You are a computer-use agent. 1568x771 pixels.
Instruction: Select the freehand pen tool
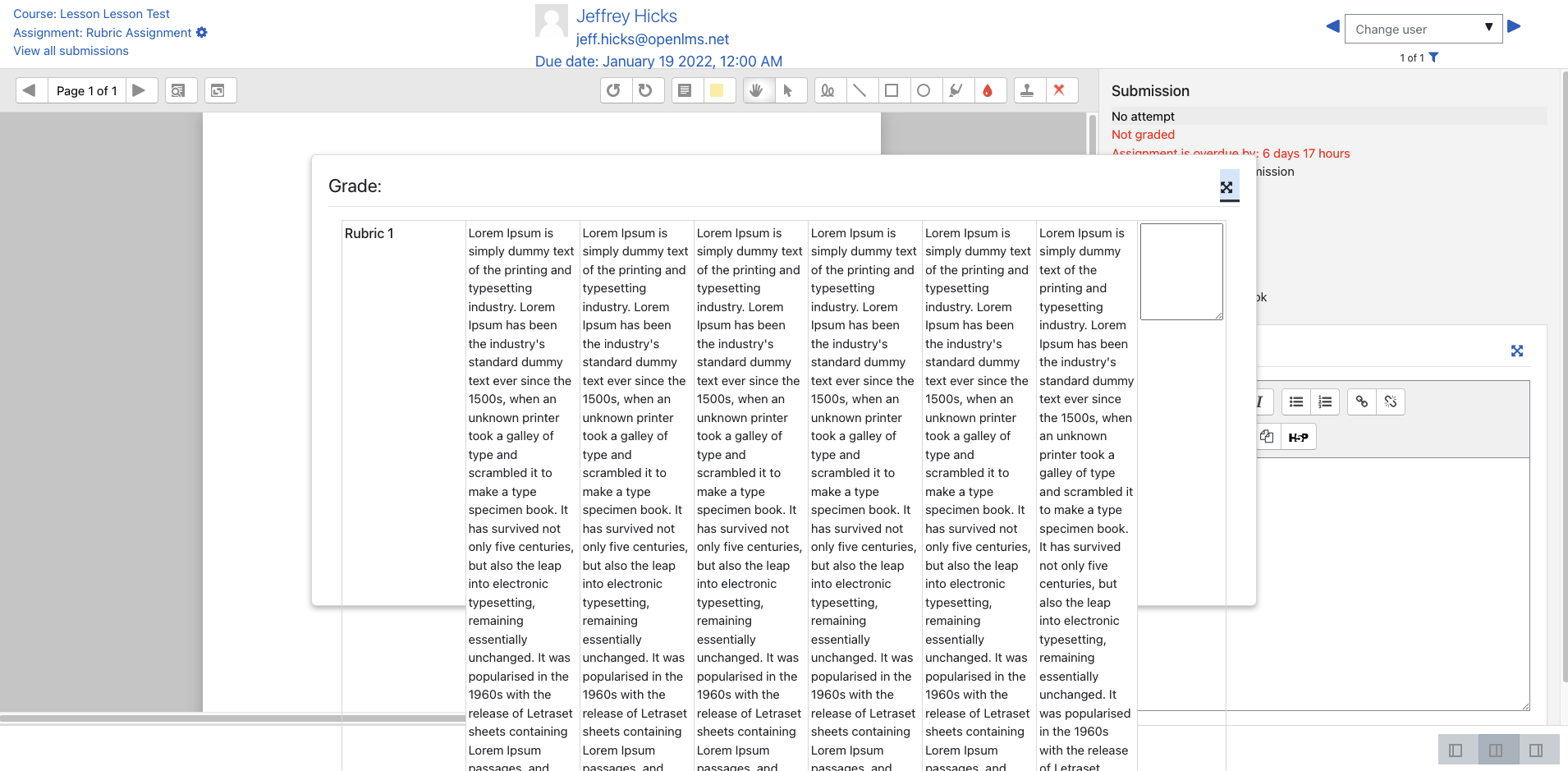click(828, 90)
